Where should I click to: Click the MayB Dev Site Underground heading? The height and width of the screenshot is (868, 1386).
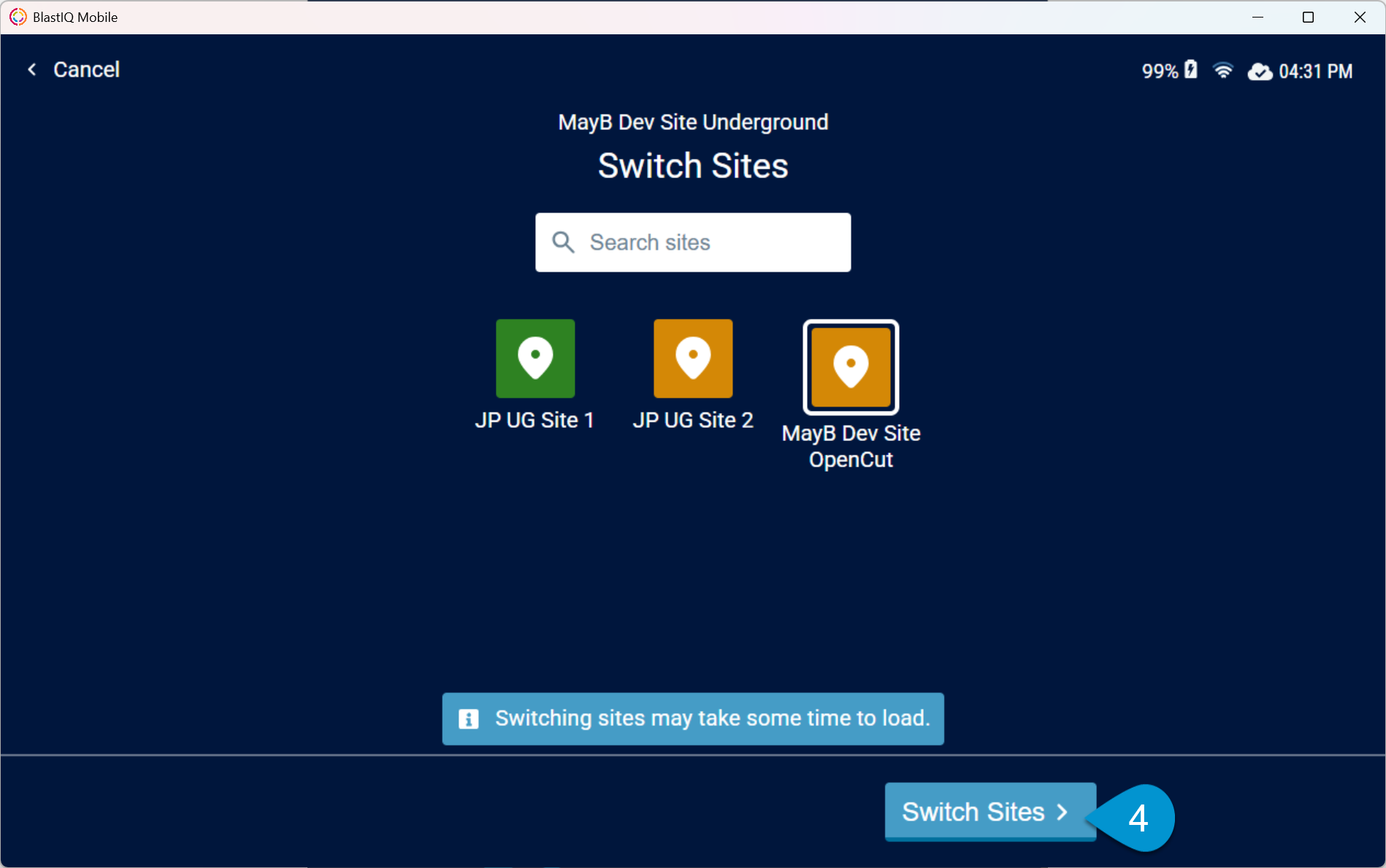tap(693, 122)
